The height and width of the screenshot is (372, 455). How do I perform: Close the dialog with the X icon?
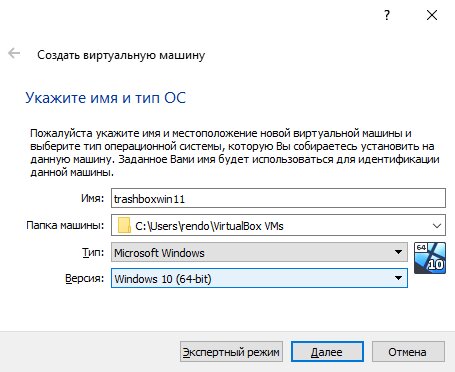432,15
